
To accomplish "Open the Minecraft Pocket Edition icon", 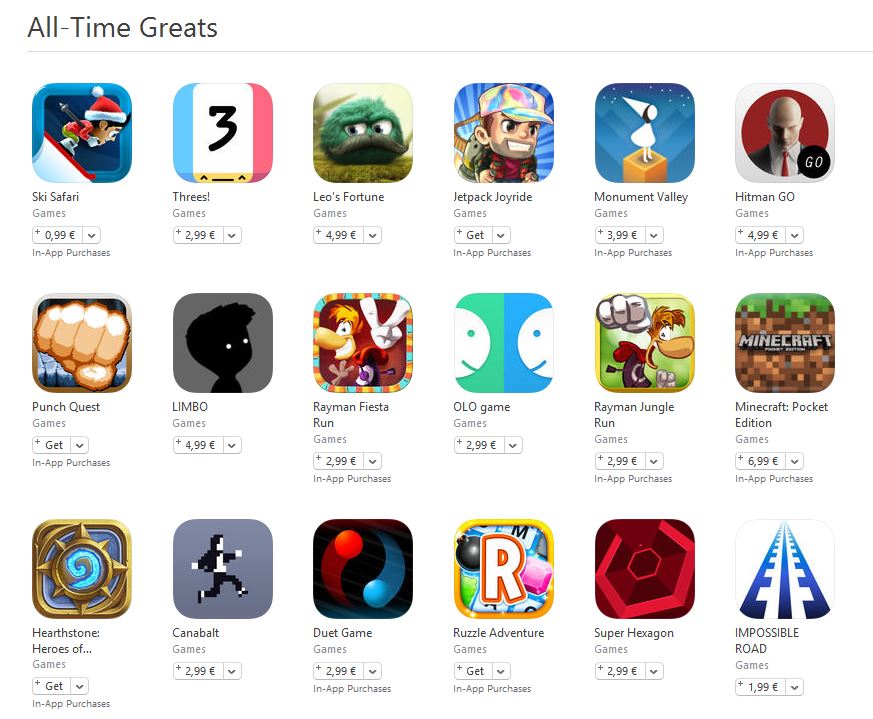I will point(785,343).
